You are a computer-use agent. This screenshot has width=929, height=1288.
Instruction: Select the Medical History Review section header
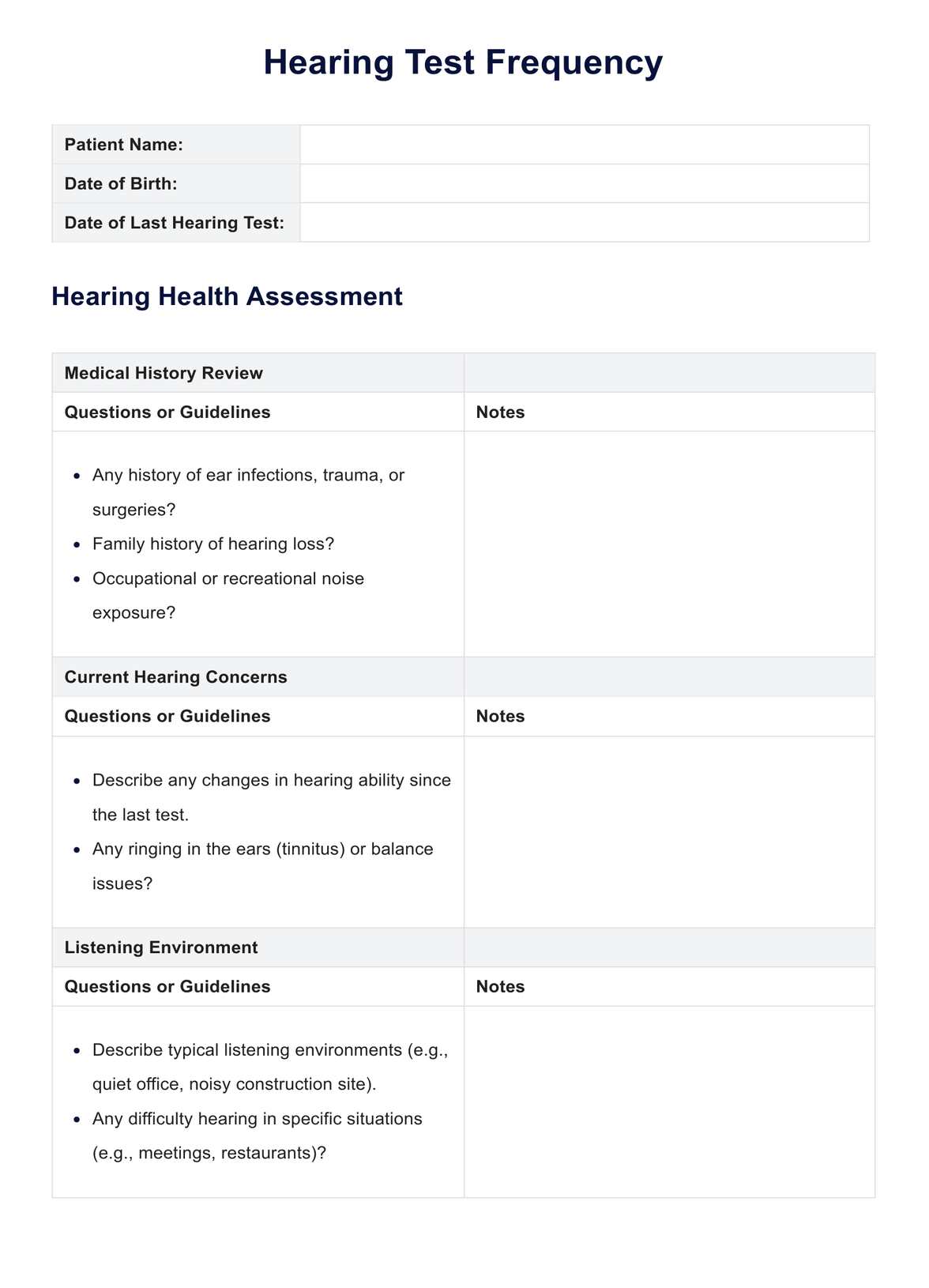(x=164, y=373)
